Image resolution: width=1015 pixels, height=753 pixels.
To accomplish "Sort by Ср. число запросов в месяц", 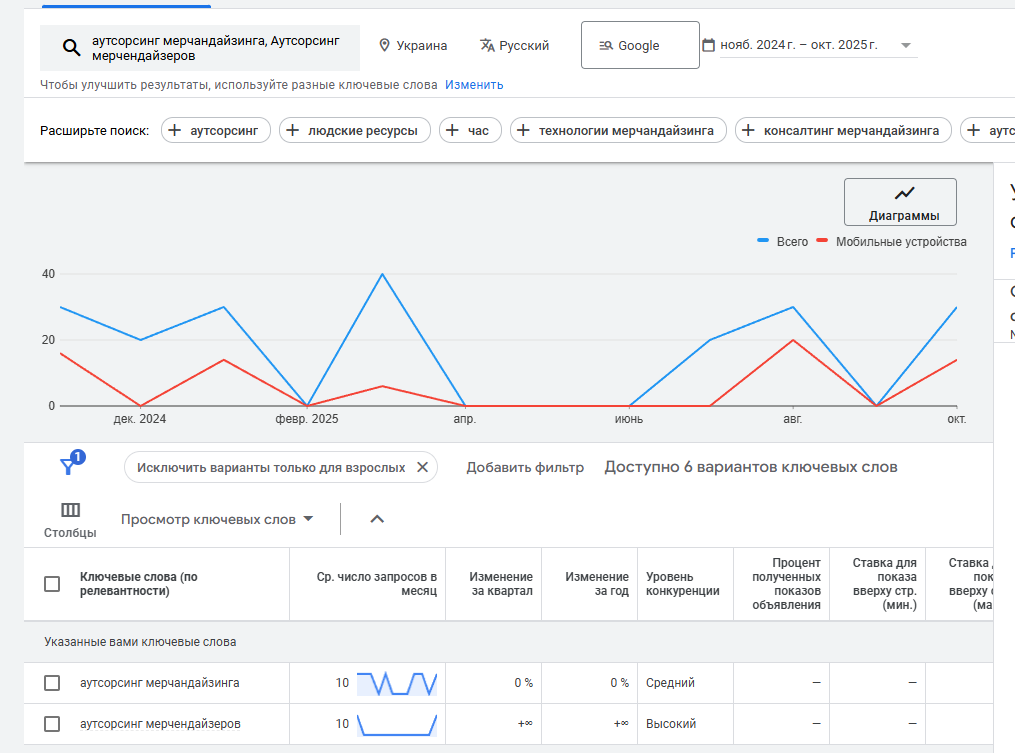I will coord(377,584).
